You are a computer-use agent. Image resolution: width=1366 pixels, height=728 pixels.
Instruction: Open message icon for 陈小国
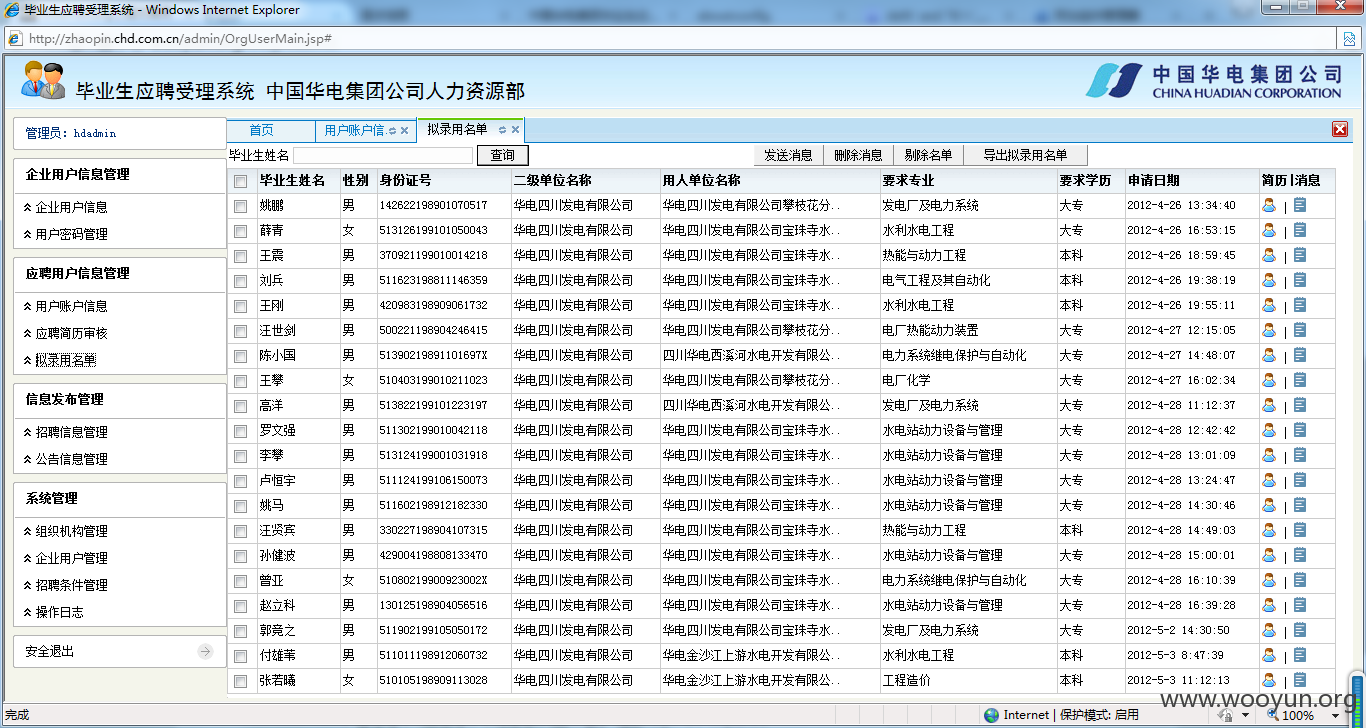(1300, 355)
